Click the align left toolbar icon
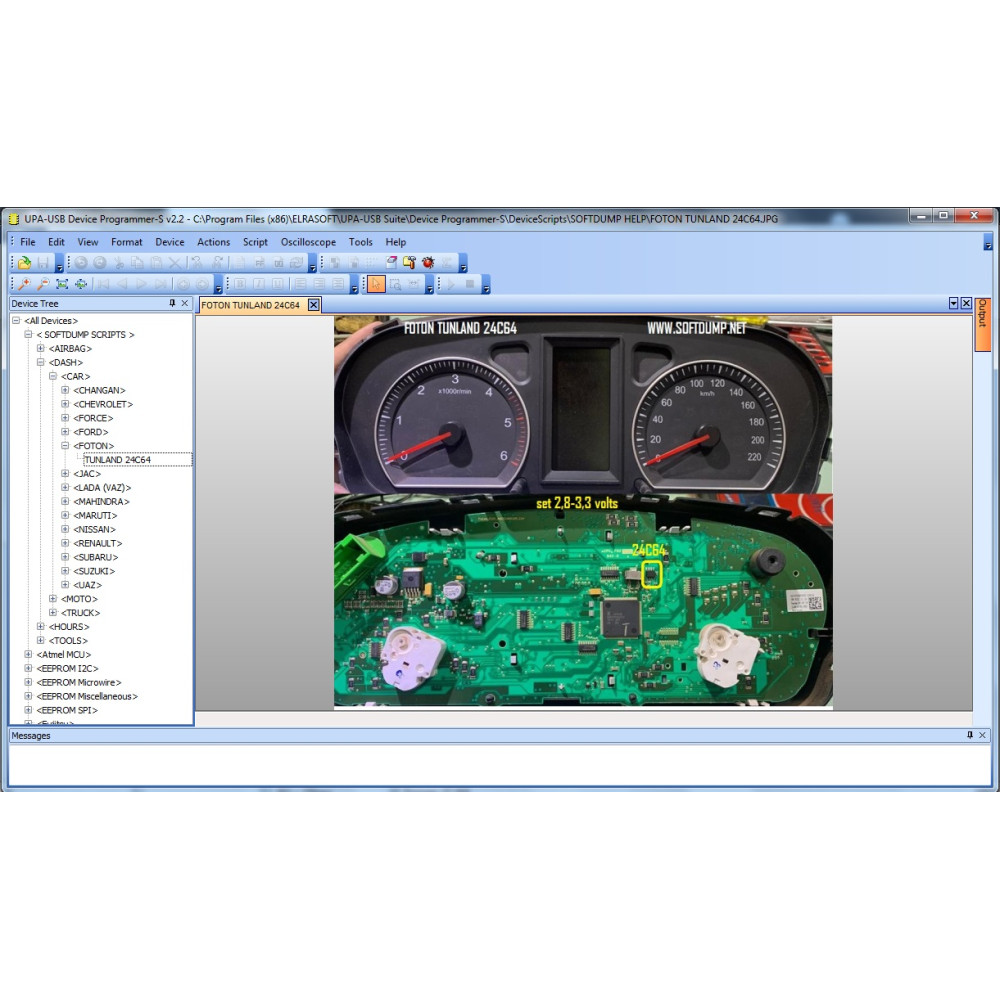The image size is (1000, 1000). [x=300, y=284]
